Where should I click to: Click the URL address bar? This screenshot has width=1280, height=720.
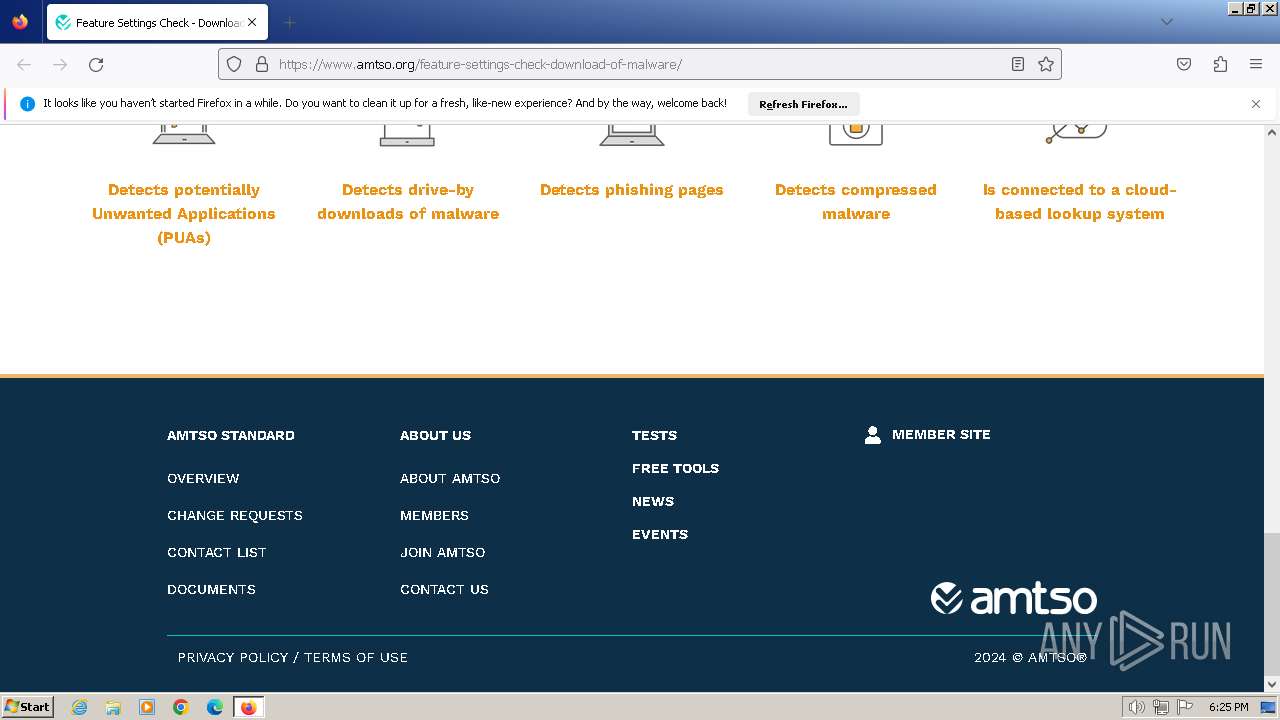pyautogui.click(x=640, y=64)
